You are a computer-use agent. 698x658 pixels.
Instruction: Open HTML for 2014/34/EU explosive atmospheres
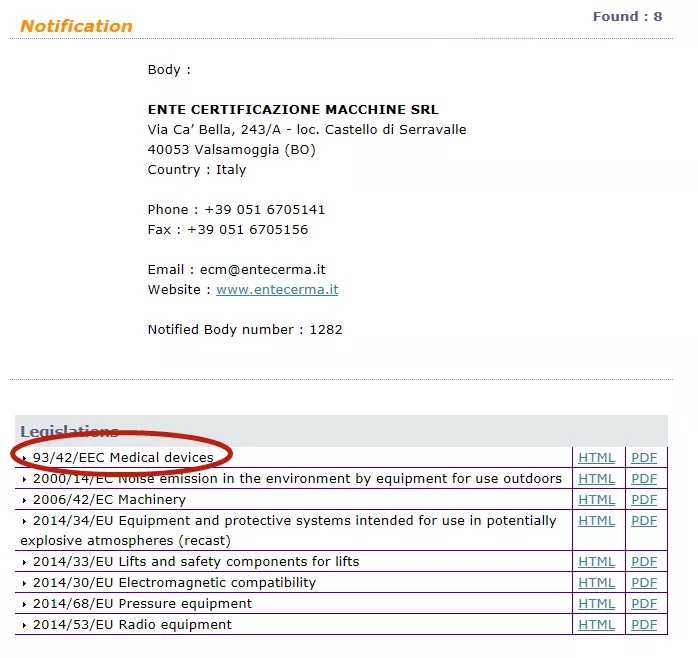(x=596, y=521)
